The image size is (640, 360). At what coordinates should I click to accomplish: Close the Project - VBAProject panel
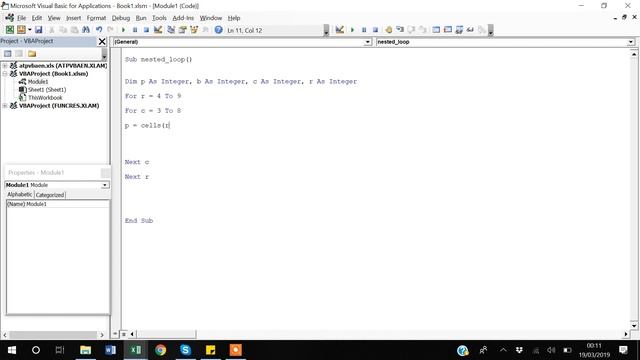[102, 41]
